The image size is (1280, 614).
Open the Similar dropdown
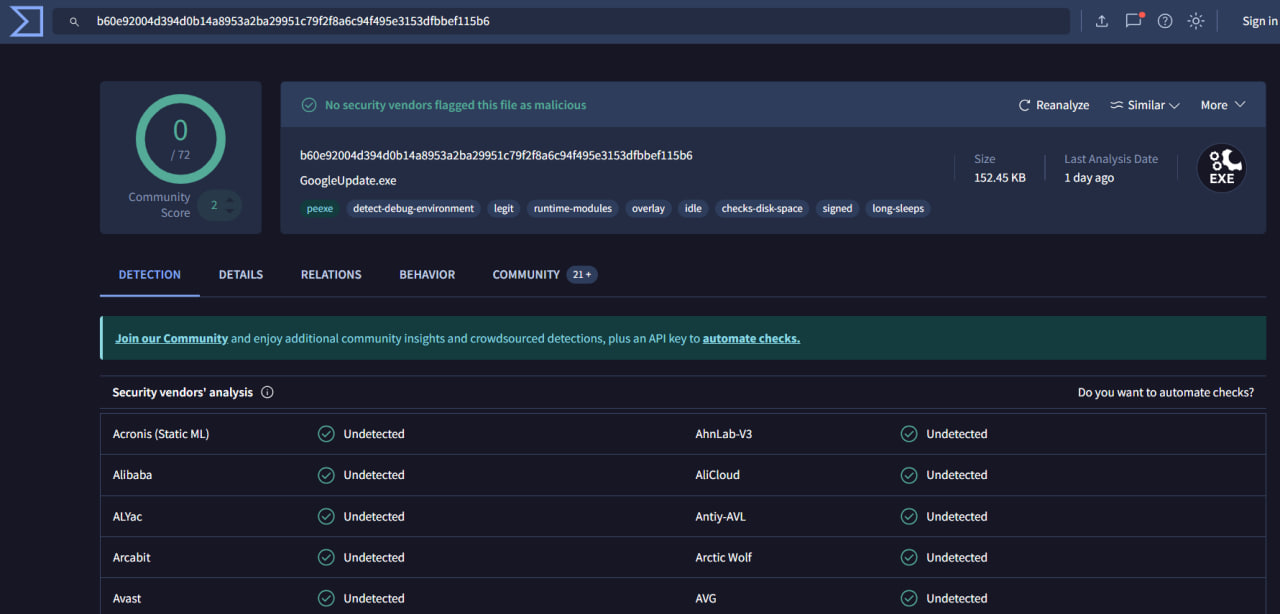(1143, 104)
